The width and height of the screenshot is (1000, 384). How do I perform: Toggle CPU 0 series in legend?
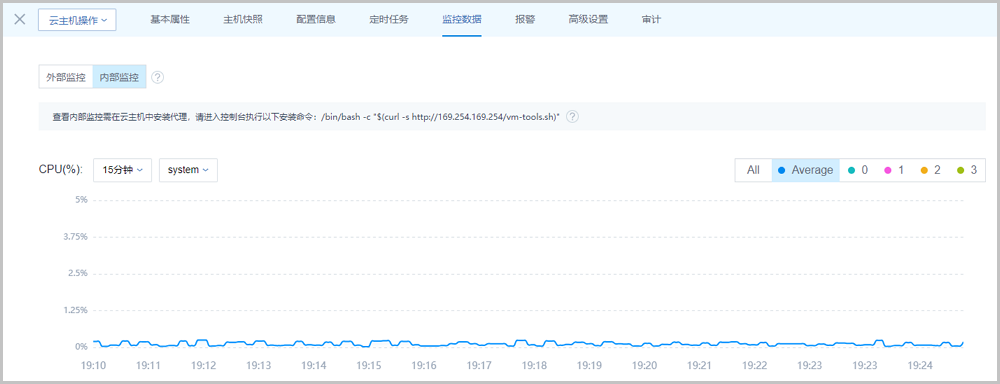pyautogui.click(x=857, y=170)
